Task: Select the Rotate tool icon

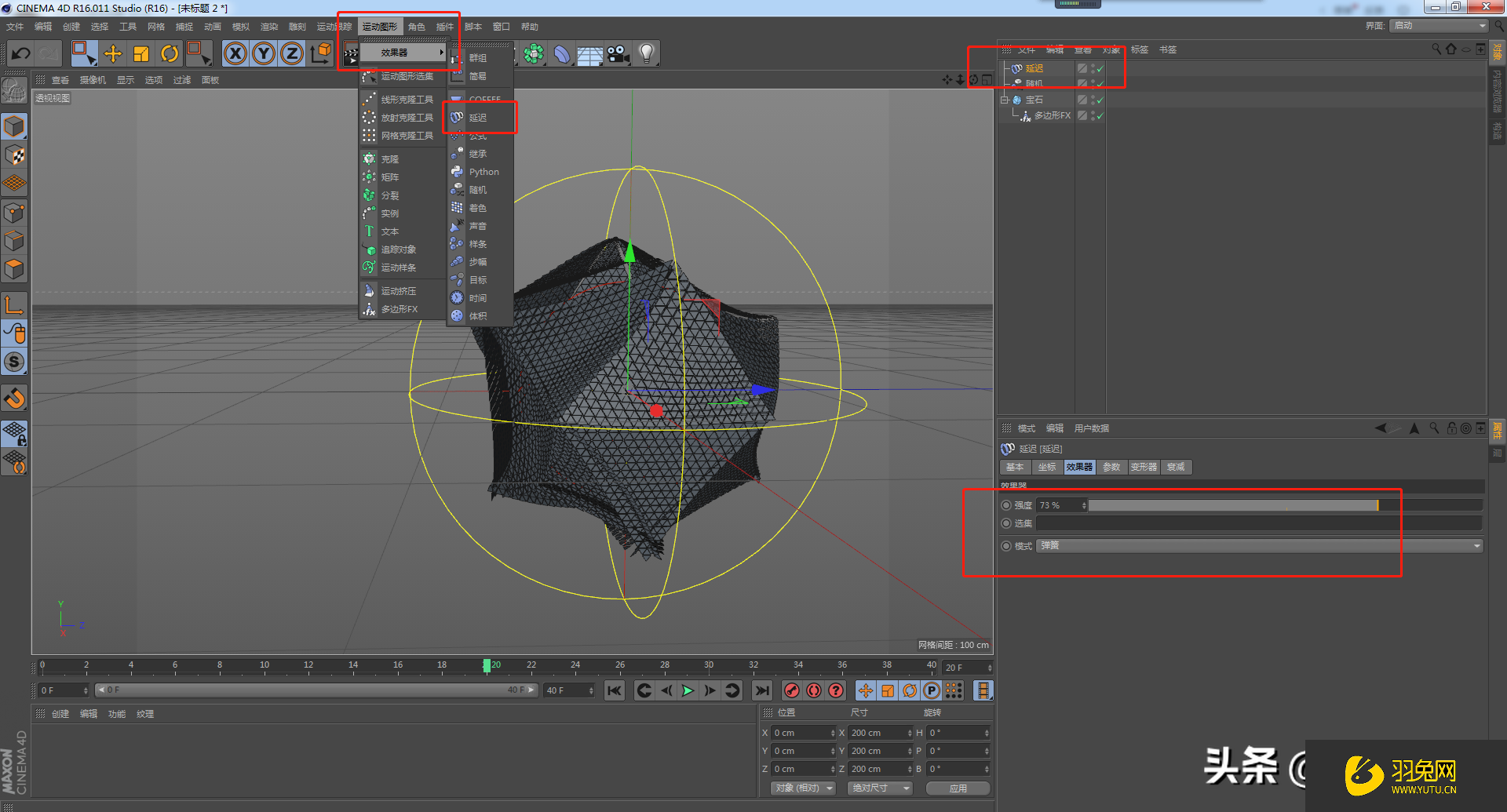Action: pyautogui.click(x=170, y=54)
